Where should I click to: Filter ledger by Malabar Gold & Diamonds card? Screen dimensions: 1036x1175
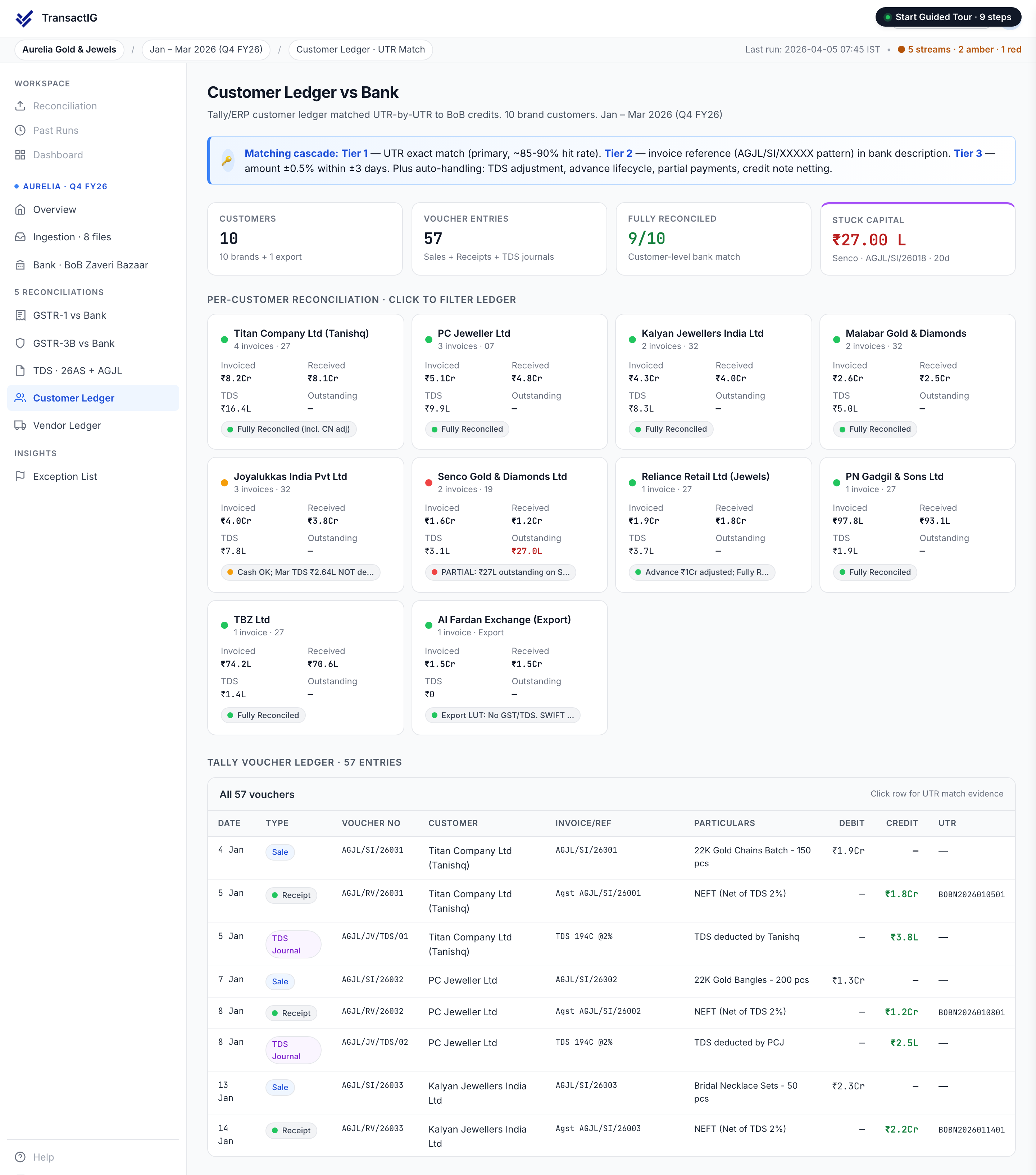pos(918,382)
